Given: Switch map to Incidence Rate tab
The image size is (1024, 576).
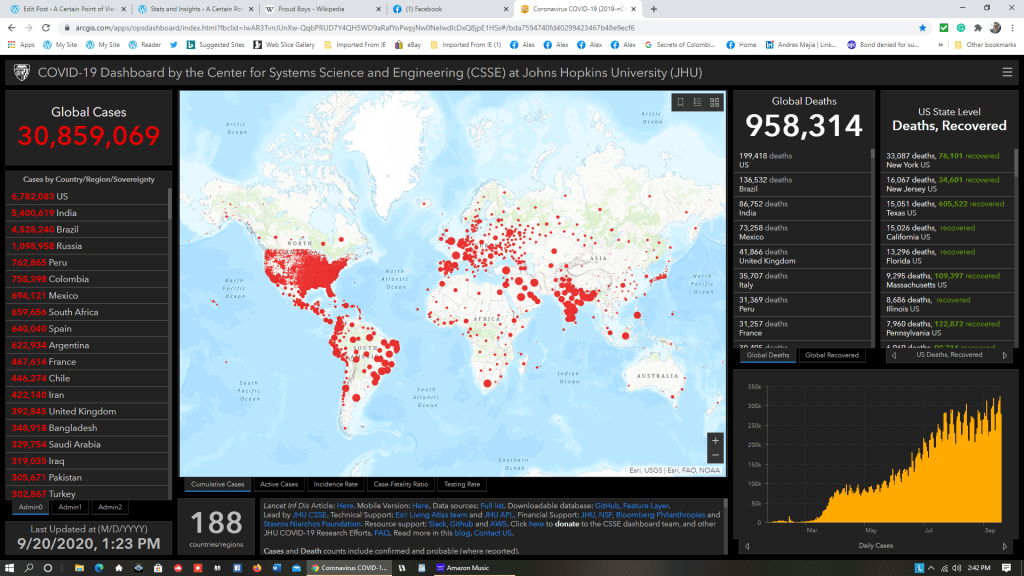Looking at the screenshot, I should [x=337, y=484].
